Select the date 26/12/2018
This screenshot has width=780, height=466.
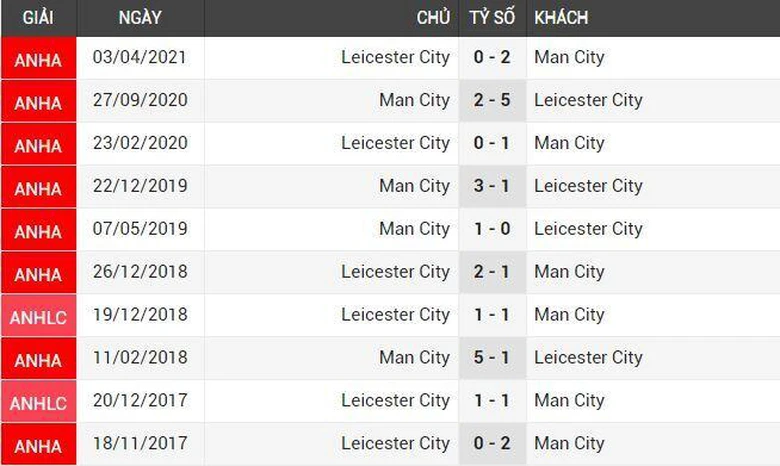(x=140, y=272)
